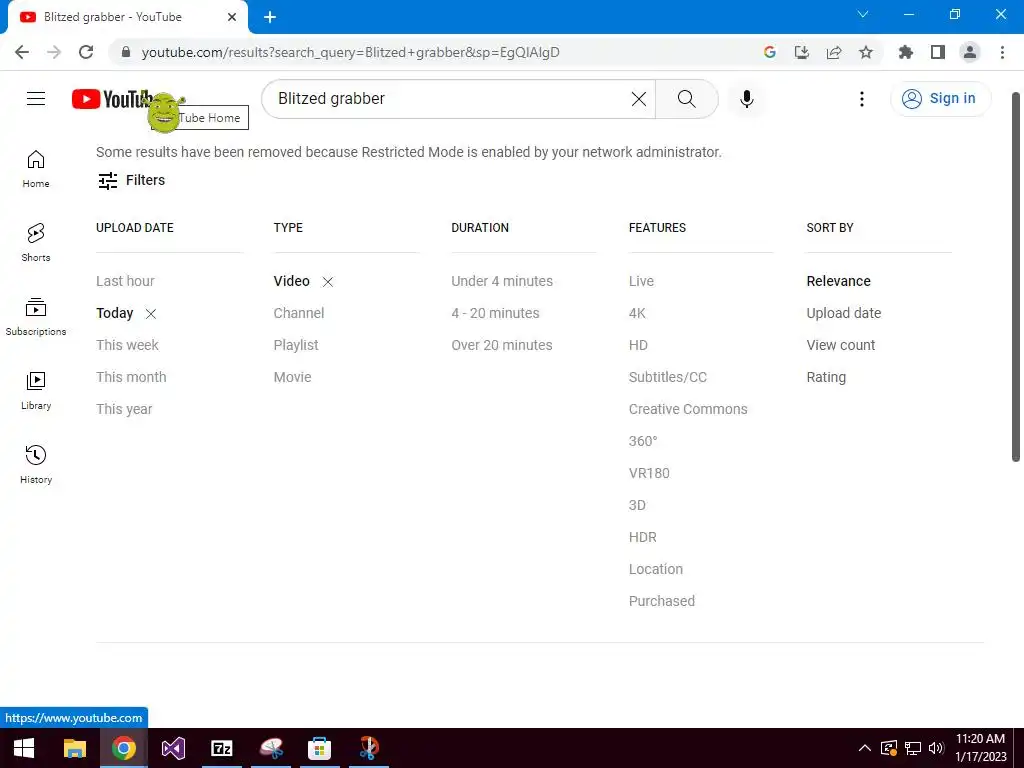Click the Google icon in address bar
Screen dimensions: 1024x768
770,52
